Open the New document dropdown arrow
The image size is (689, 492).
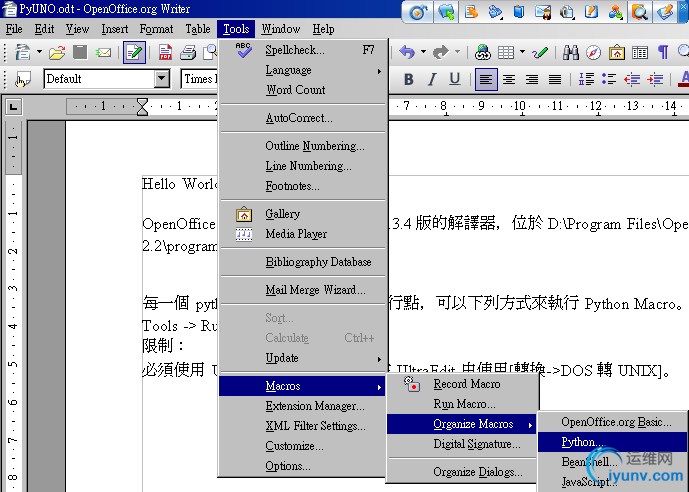[x=39, y=52]
